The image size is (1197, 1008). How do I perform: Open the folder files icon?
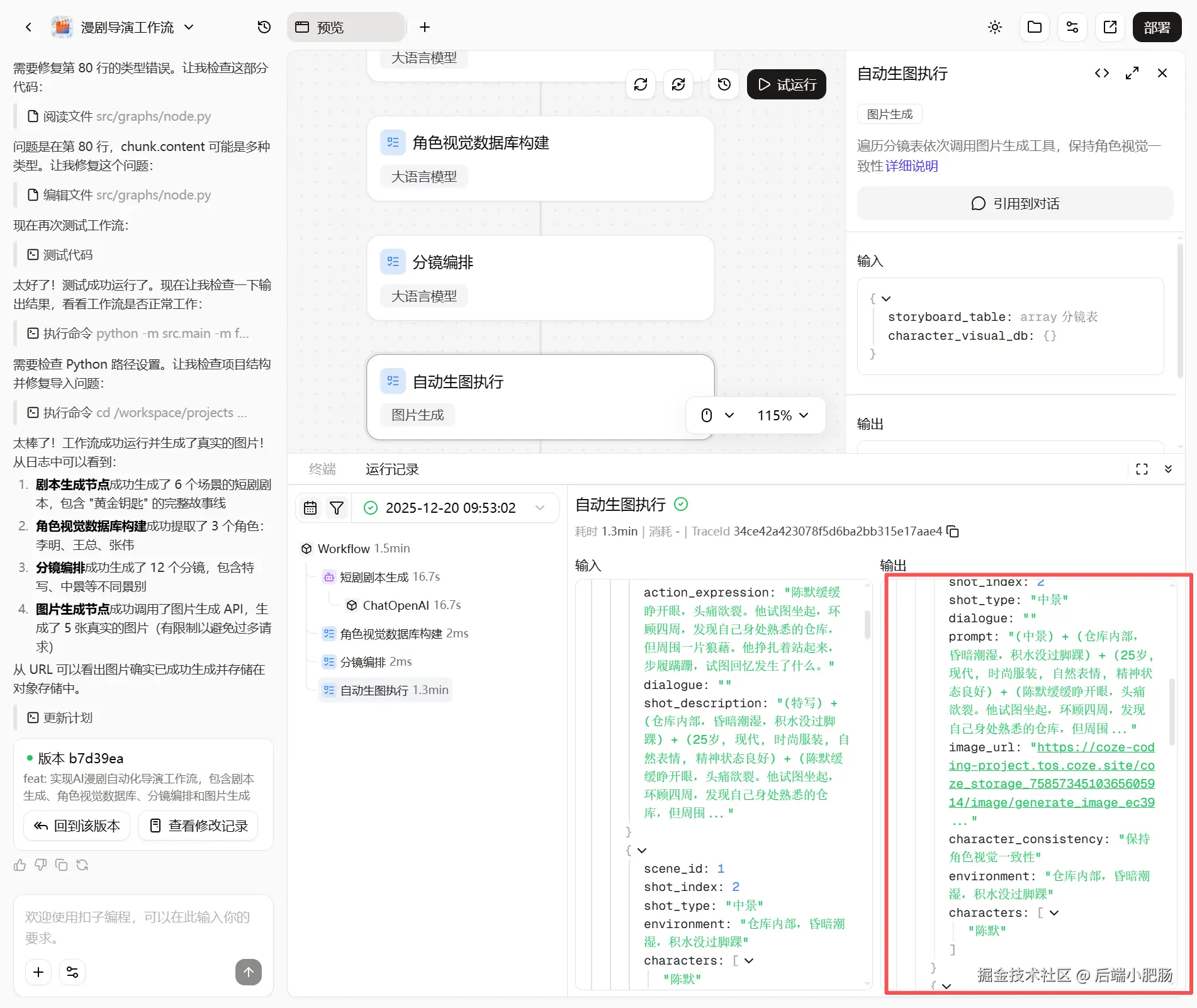point(1035,27)
